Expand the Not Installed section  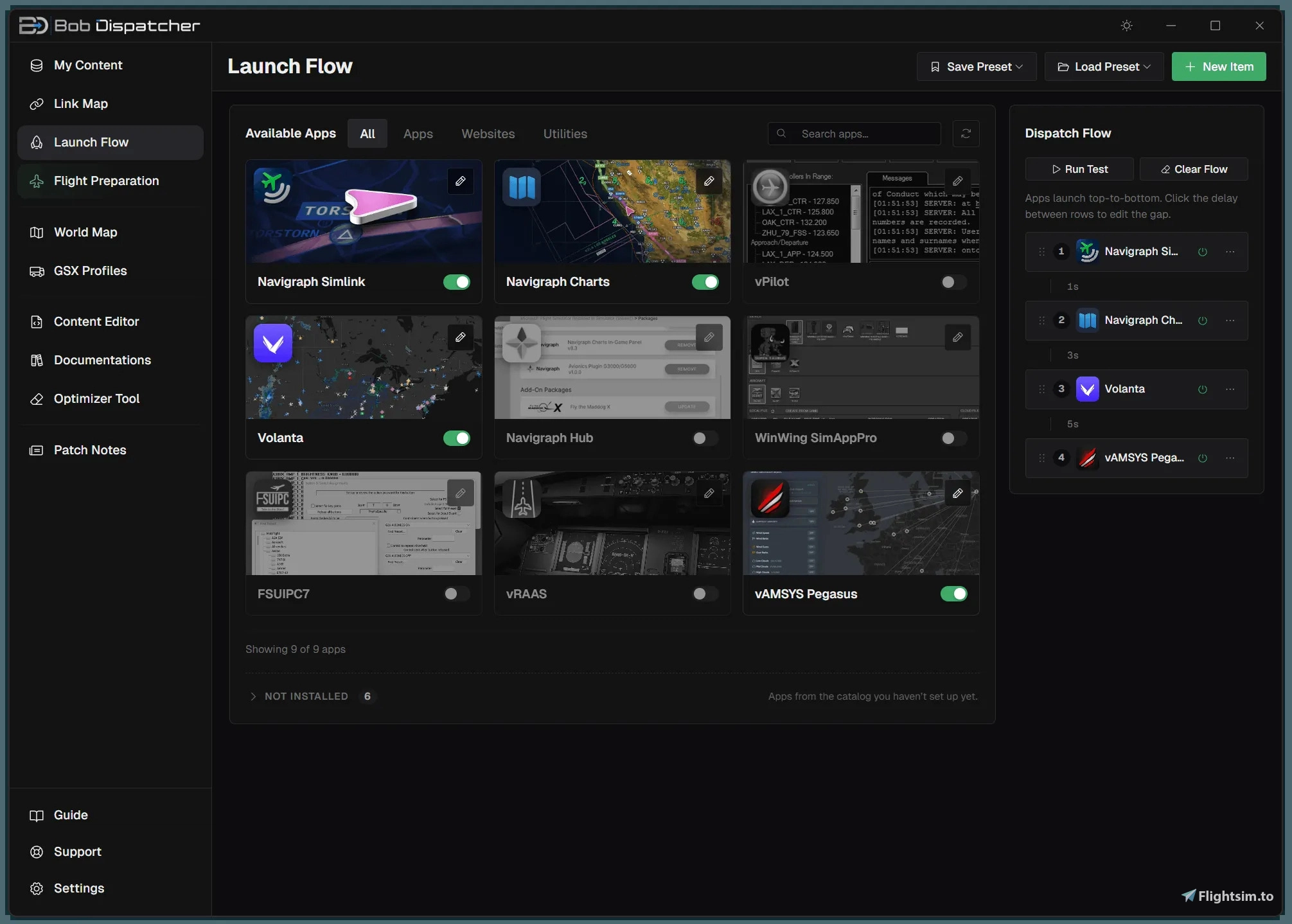[306, 697]
